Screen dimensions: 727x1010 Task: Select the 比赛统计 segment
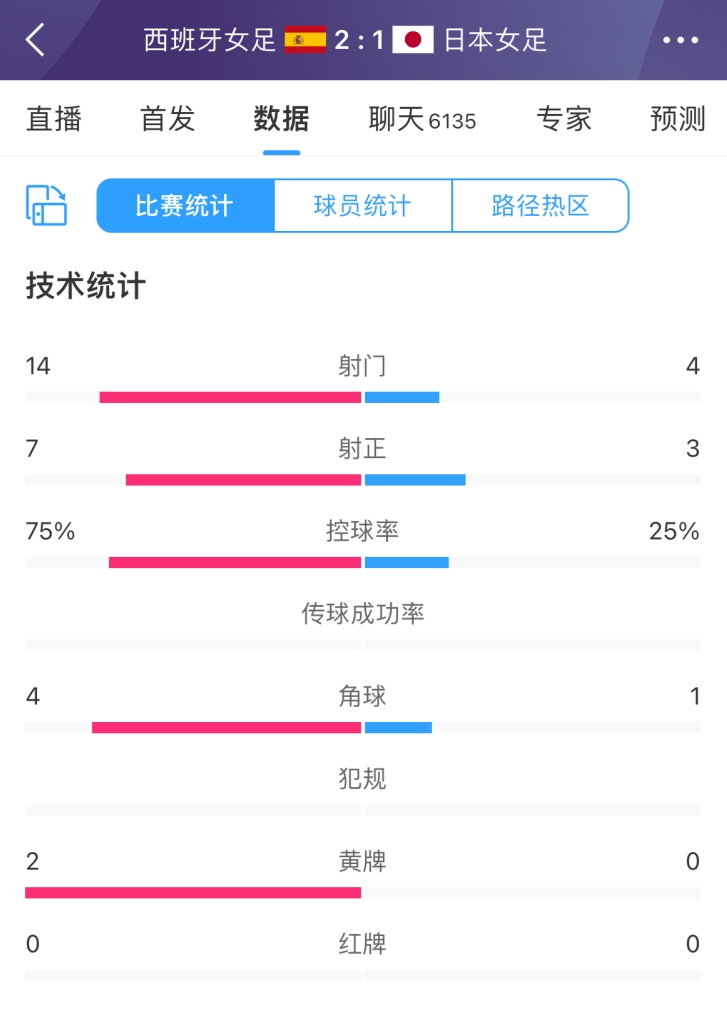[185, 205]
